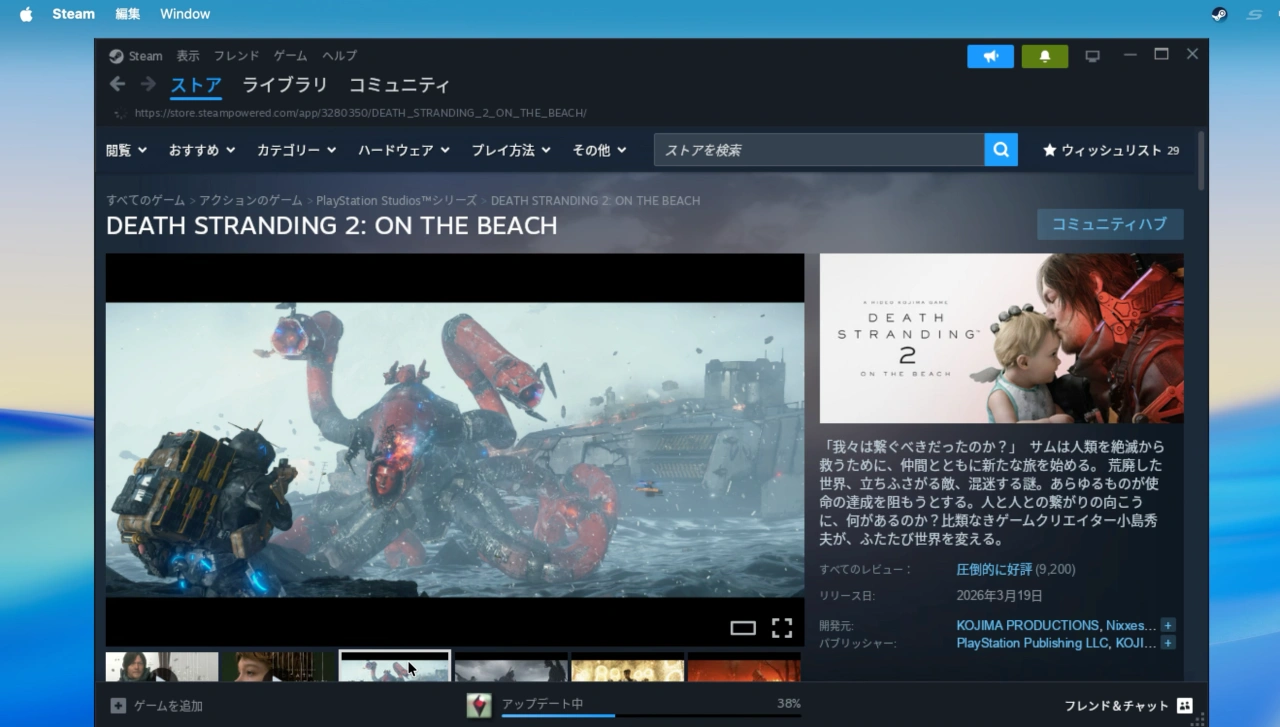Expand the その他 dropdown
The image size is (1280, 727).
pyautogui.click(x=598, y=149)
